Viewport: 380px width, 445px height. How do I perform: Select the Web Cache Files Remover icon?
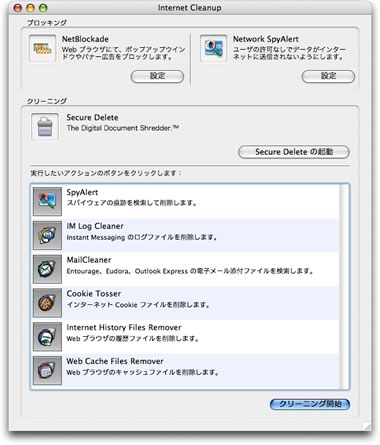point(47,370)
